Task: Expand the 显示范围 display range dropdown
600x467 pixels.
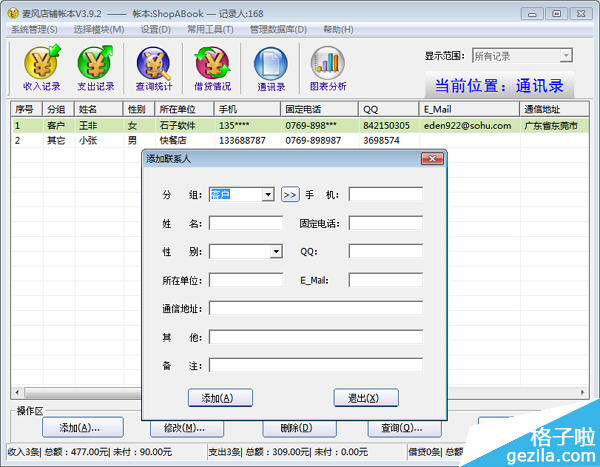Action: click(x=566, y=56)
